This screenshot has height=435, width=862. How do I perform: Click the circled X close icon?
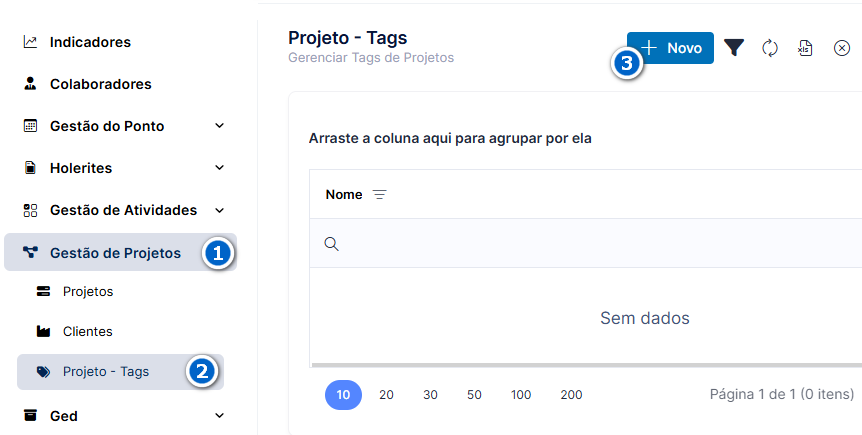842,48
